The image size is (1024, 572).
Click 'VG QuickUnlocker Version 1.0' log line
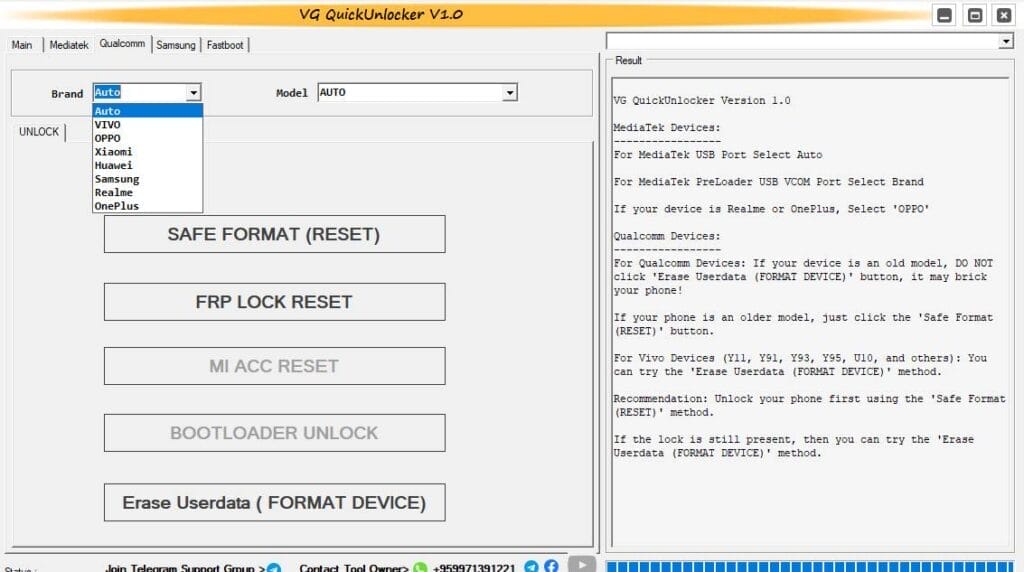click(x=701, y=101)
